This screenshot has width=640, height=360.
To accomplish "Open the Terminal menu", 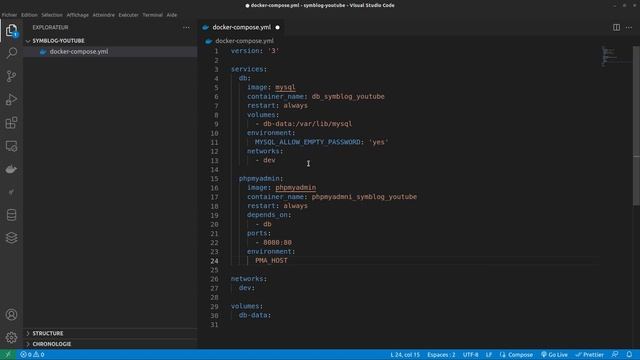I will pyautogui.click(x=152, y=15).
